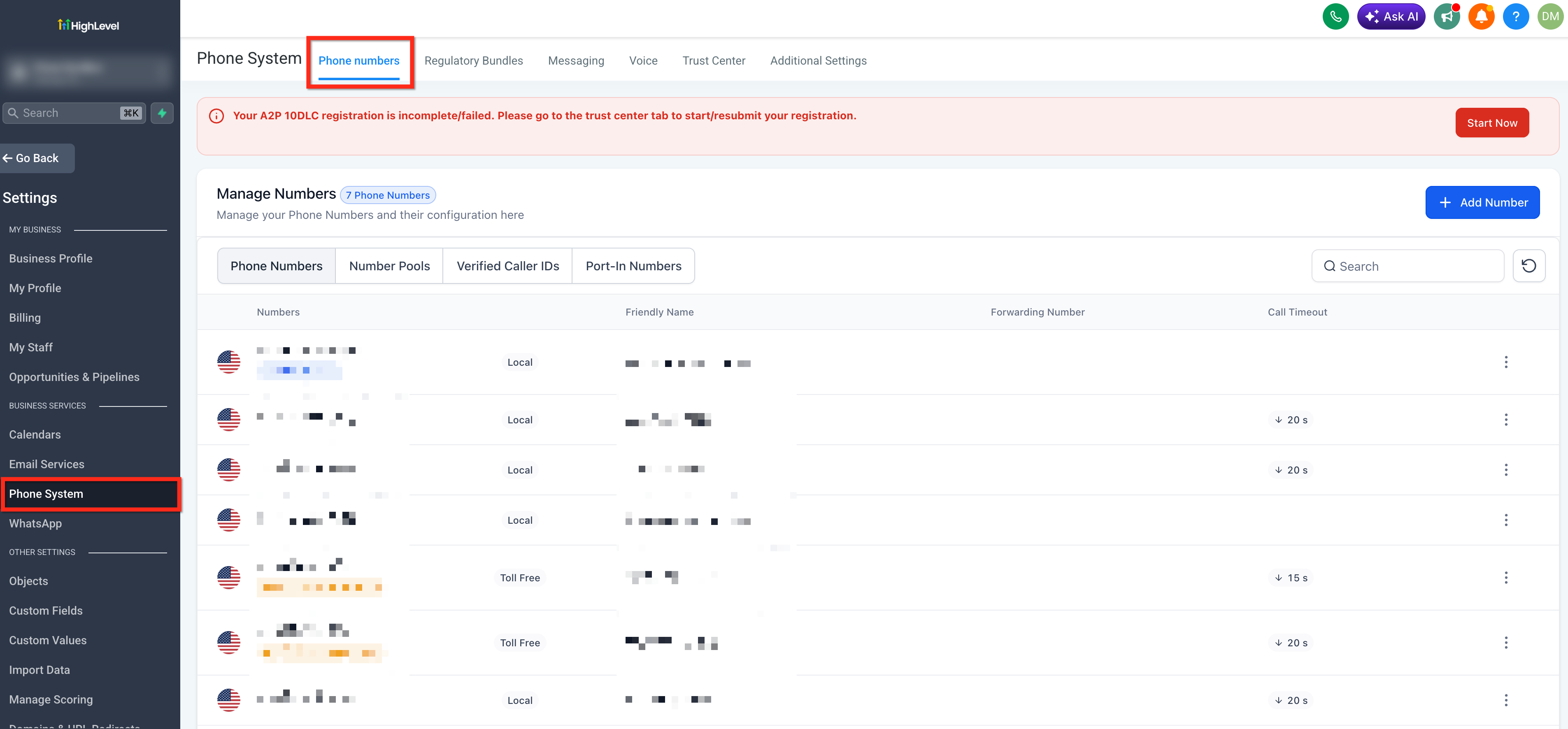This screenshot has height=729, width=1568.
Task: Open the three-dot menu of the 15 s Toll Free row
Action: click(1506, 578)
